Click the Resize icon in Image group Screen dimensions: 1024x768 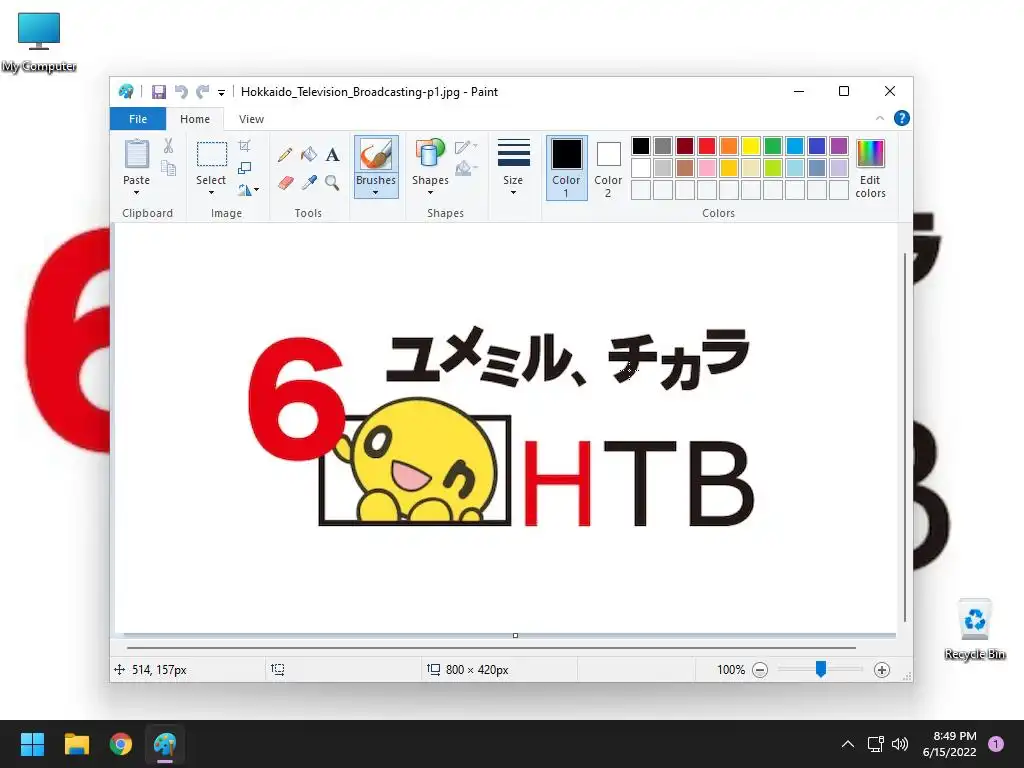click(244, 168)
